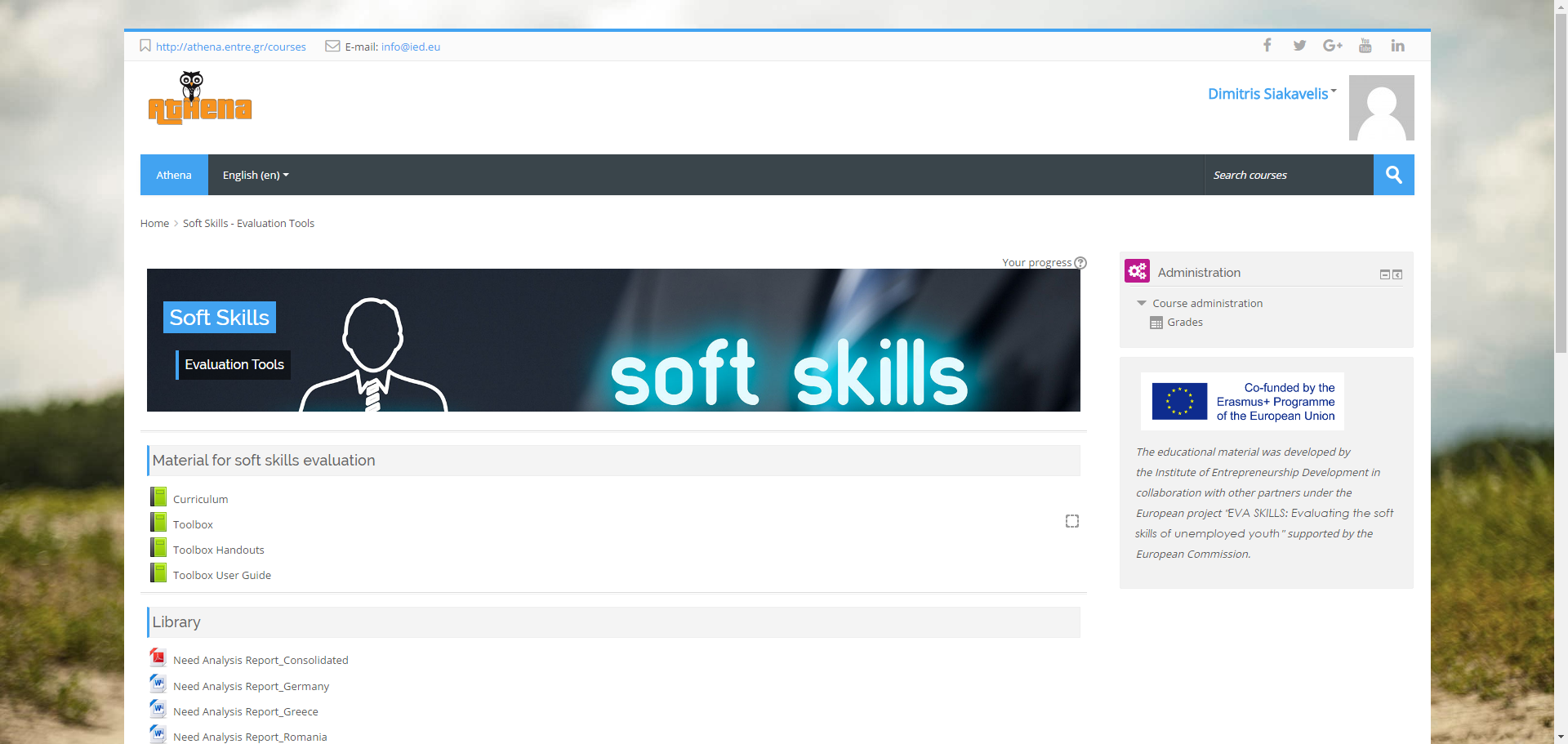Open the Twitter social icon
This screenshot has height=744, width=1568.
point(1299,46)
